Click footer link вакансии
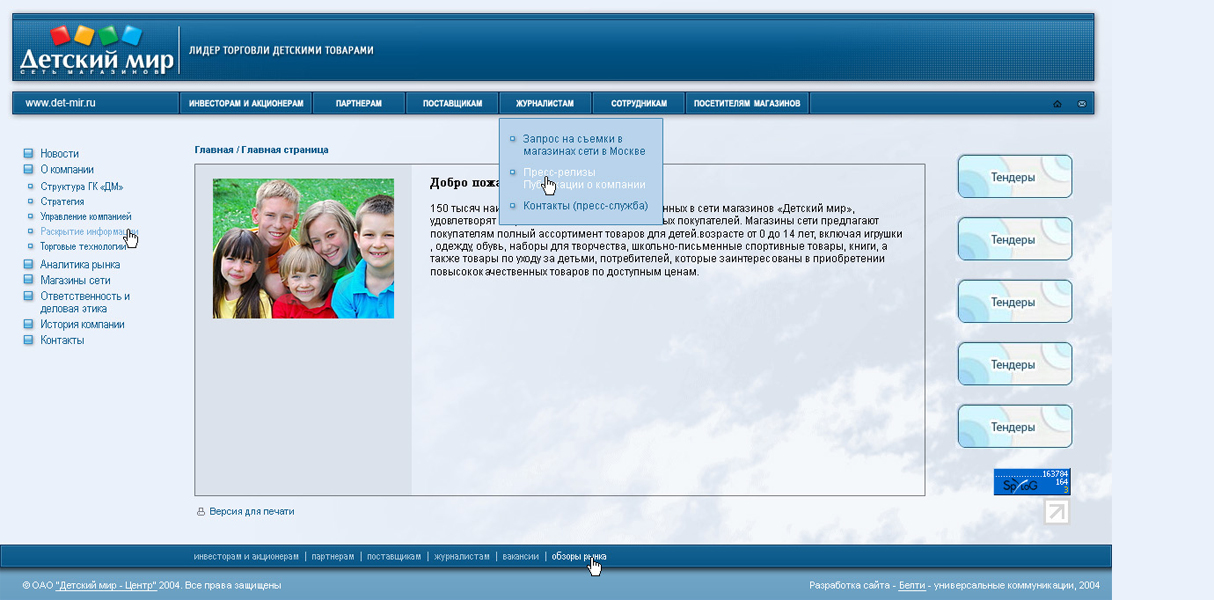The width and height of the screenshot is (1214, 600). [x=521, y=557]
